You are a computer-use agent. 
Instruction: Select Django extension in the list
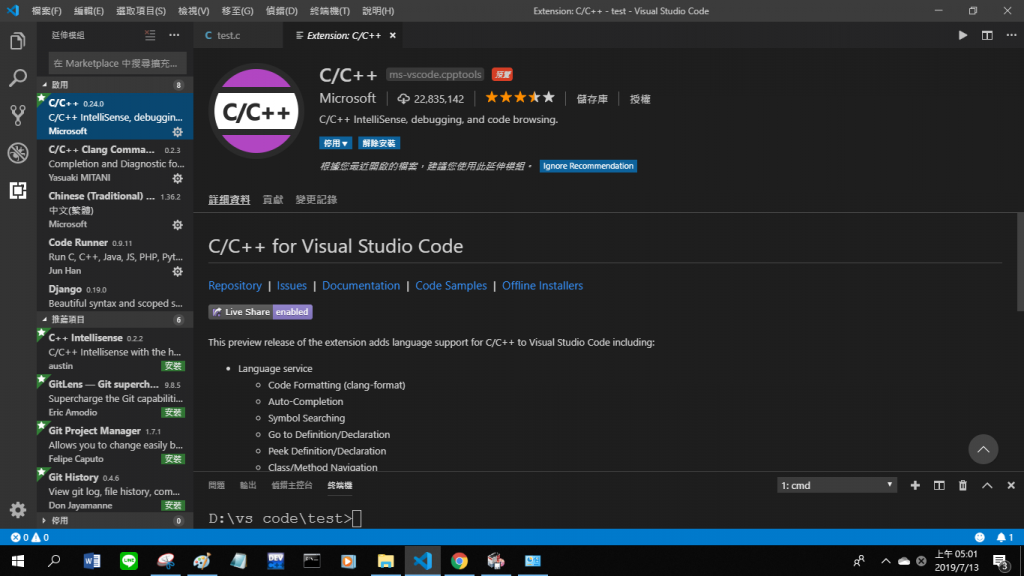coord(115,296)
